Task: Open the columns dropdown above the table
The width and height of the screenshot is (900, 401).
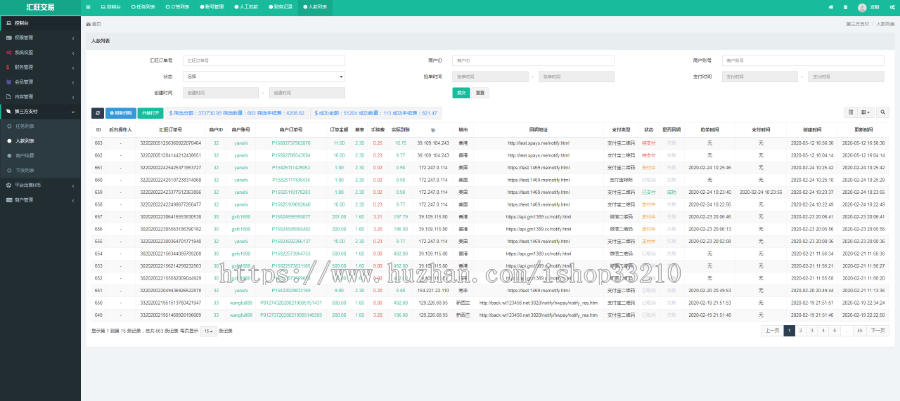Action: (866, 113)
